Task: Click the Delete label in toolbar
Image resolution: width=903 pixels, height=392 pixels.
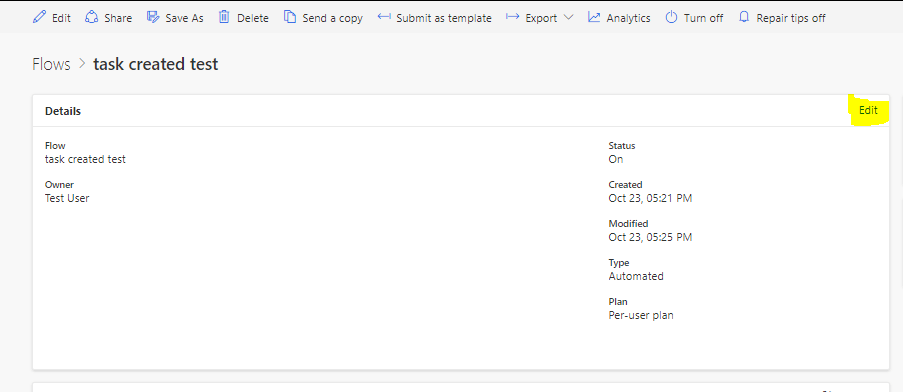Action: click(x=253, y=18)
